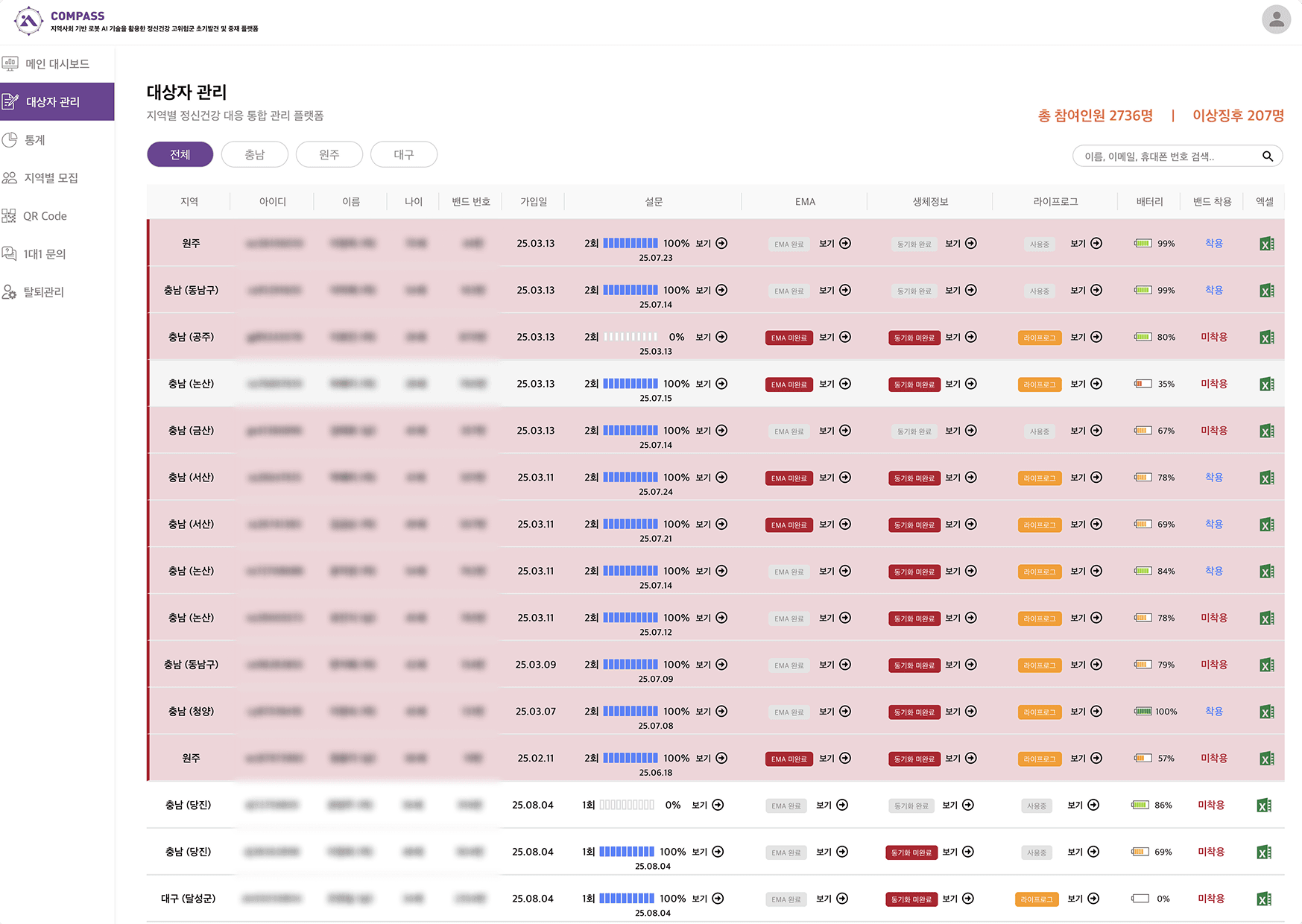Download Excel for the first 원주 row
This screenshot has width=1302, height=924.
coord(1266,244)
